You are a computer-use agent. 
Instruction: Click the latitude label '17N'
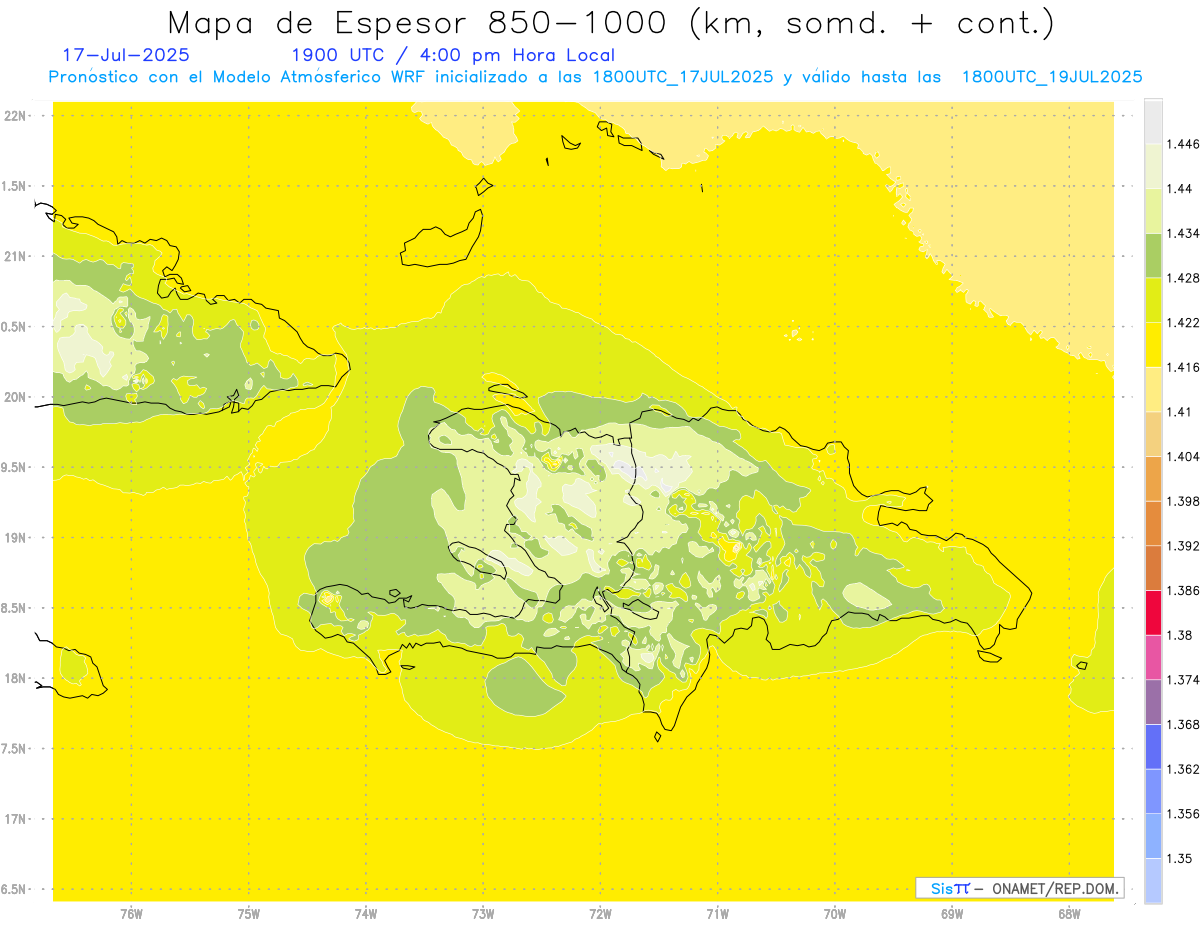pyautogui.click(x=16, y=819)
